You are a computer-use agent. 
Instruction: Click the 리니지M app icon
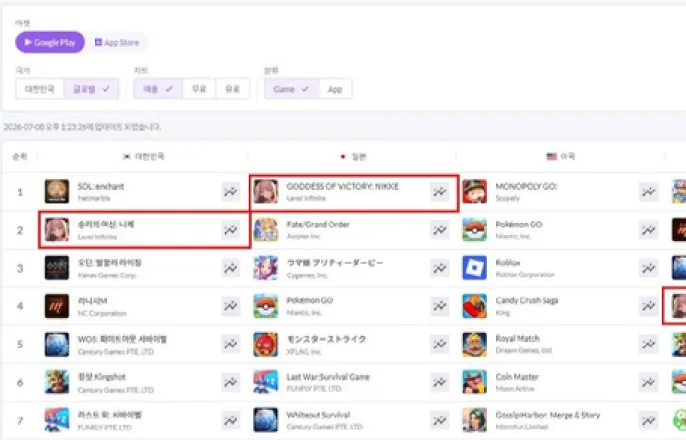pyautogui.click(x=57, y=306)
